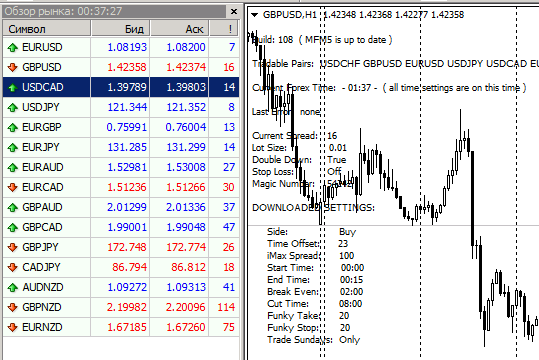Select the GBPNZD symbol name
Viewport: 539px width, 360px height.
point(42,307)
